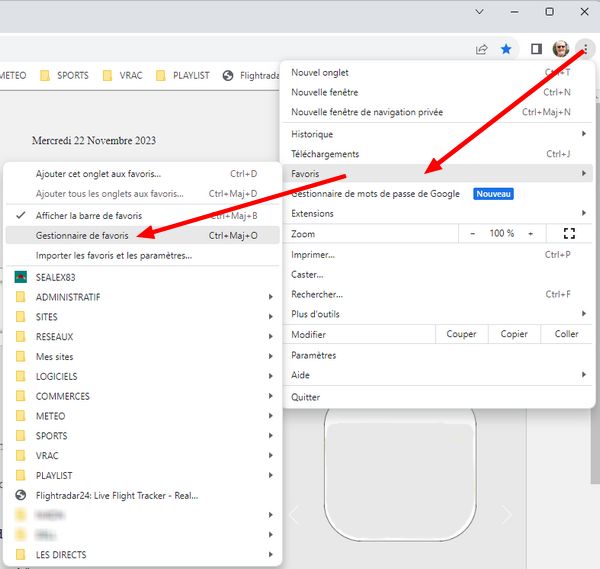Click the fullscreen icon in Zoom row
The height and width of the screenshot is (569, 600).
pyautogui.click(x=569, y=233)
